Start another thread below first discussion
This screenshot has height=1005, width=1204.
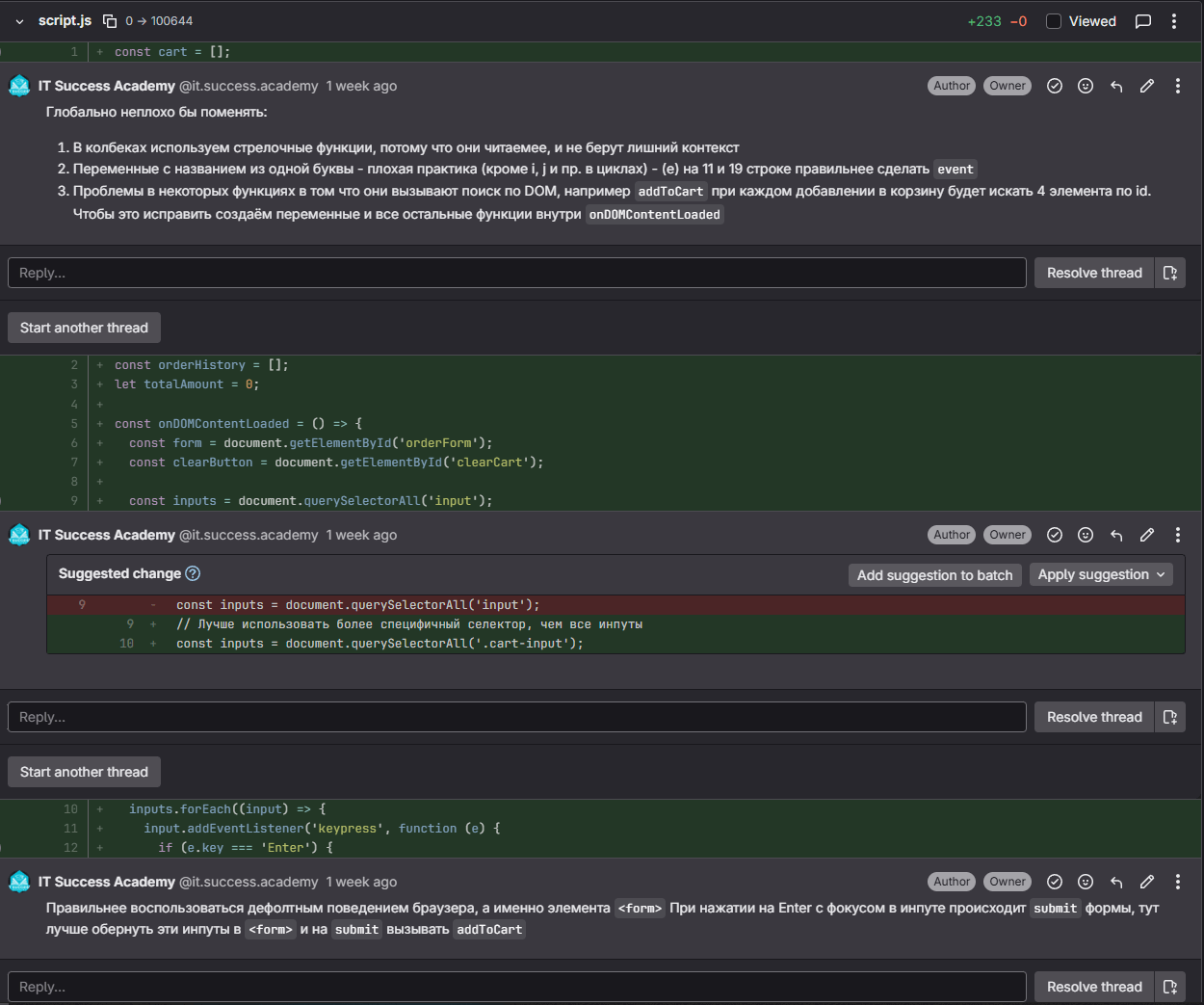coord(84,328)
